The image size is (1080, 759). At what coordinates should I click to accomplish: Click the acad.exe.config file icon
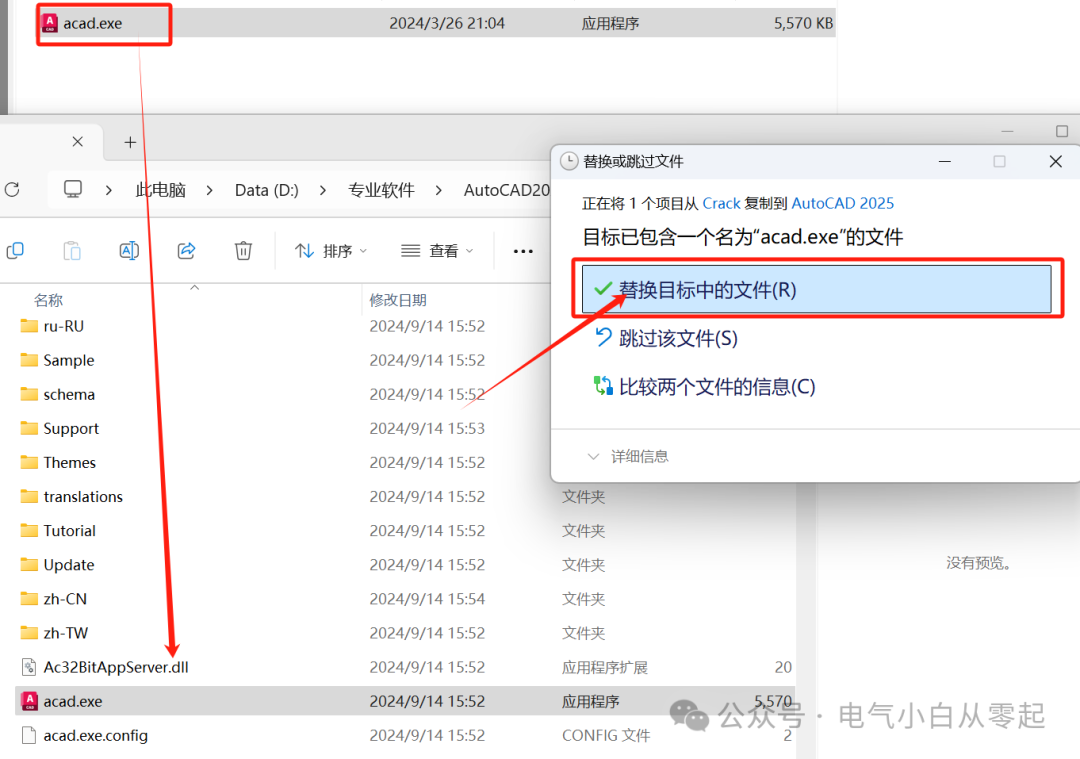click(29, 736)
